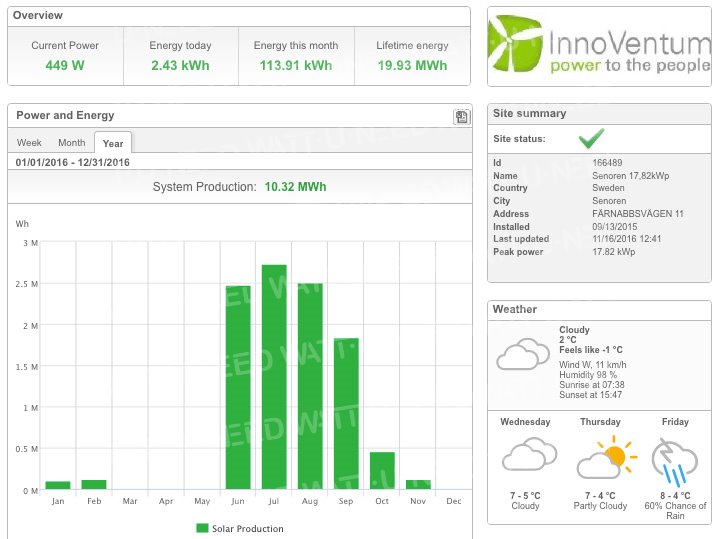Click the Current Power 449 W value
Viewport: 720px width, 539px height.
coord(65,65)
